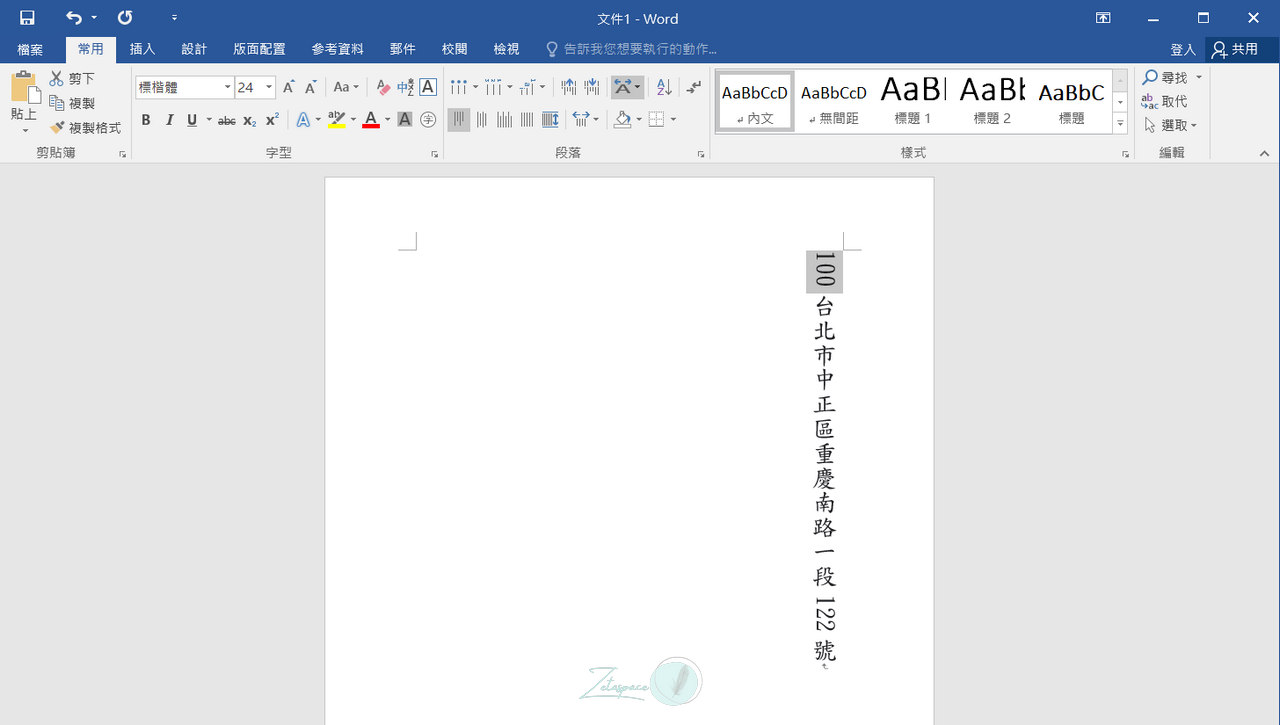
Task: Toggle bold formatting
Action: [x=146, y=120]
